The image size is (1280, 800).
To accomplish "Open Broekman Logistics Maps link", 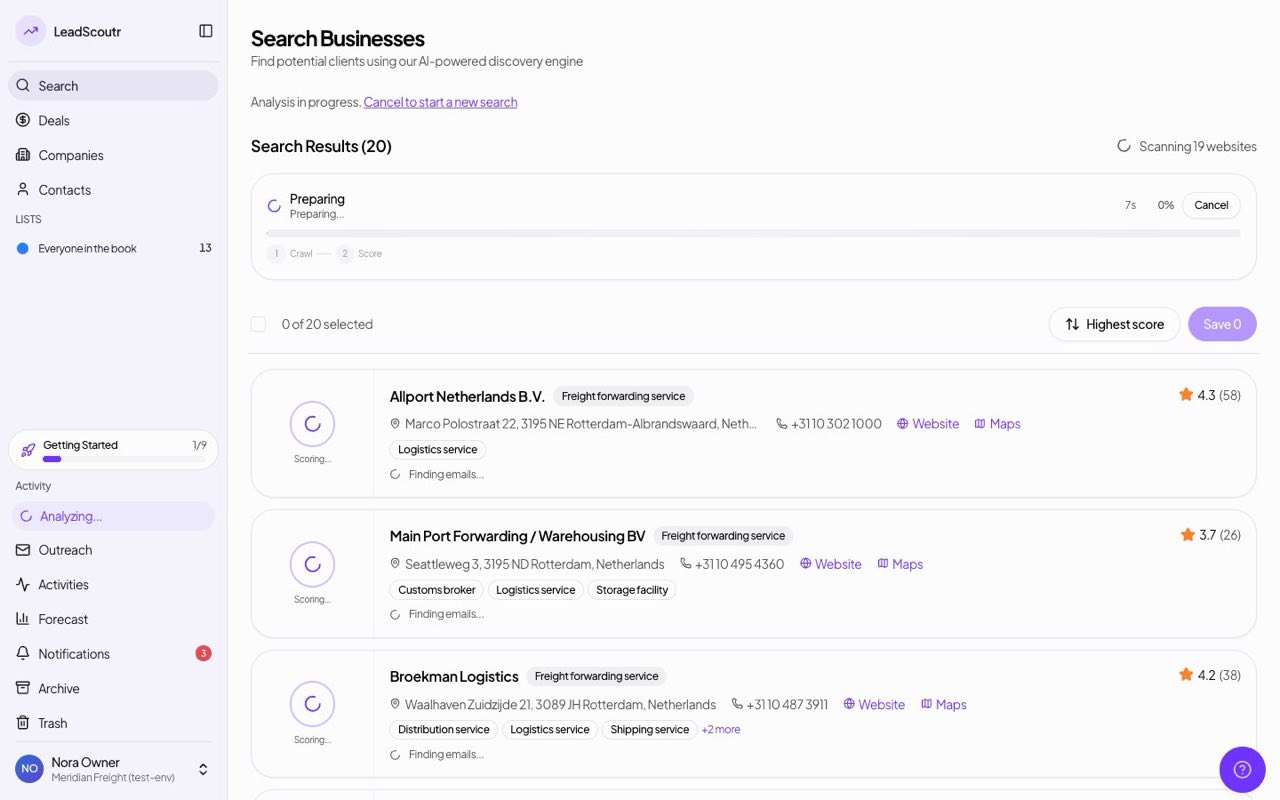I will [x=943, y=705].
